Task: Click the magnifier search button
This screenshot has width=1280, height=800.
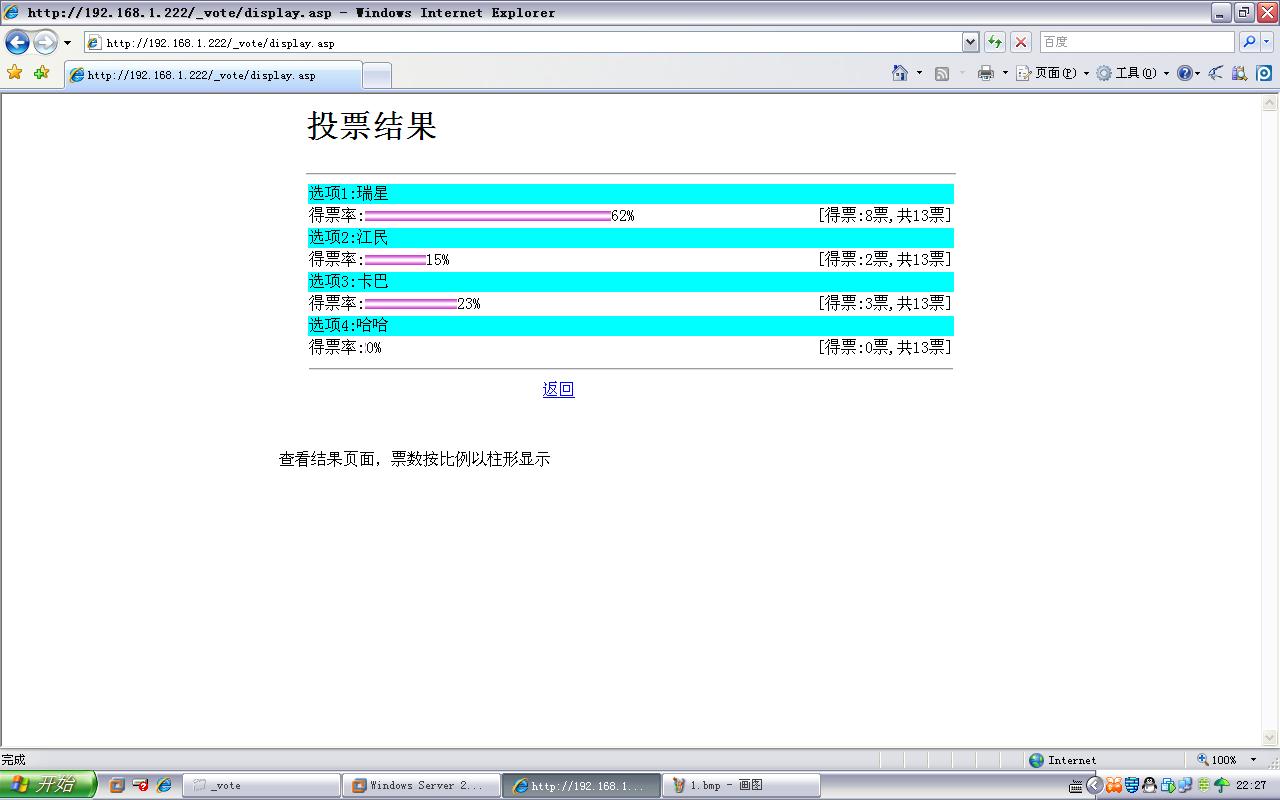Action: click(x=1249, y=42)
